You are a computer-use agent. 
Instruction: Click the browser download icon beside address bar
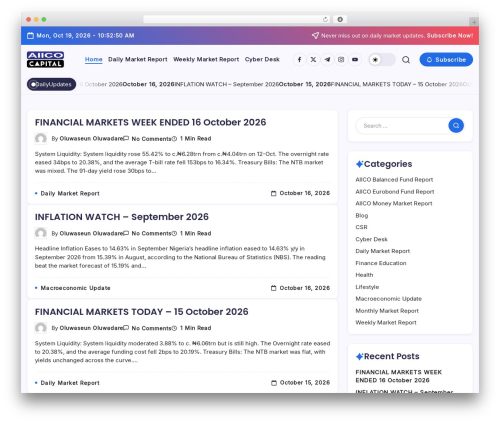click(x=340, y=19)
